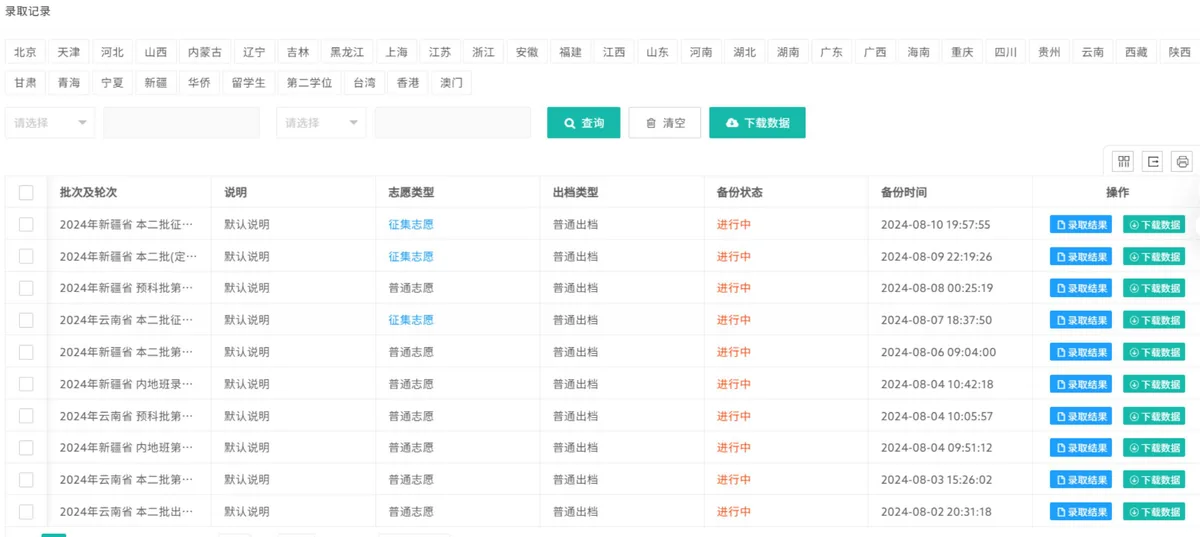Screen dimensions: 1200x537
Task: Open the column settings grid icon
Action: click(1124, 161)
